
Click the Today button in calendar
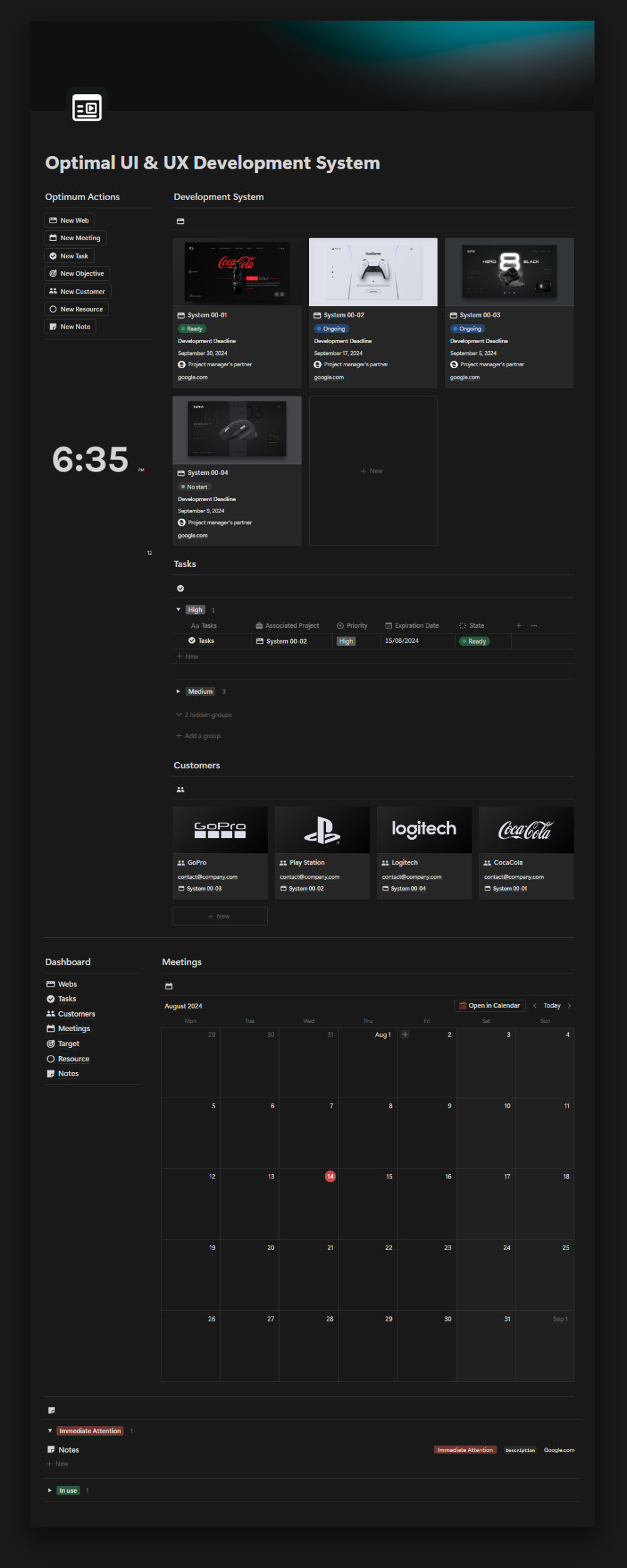point(552,1005)
